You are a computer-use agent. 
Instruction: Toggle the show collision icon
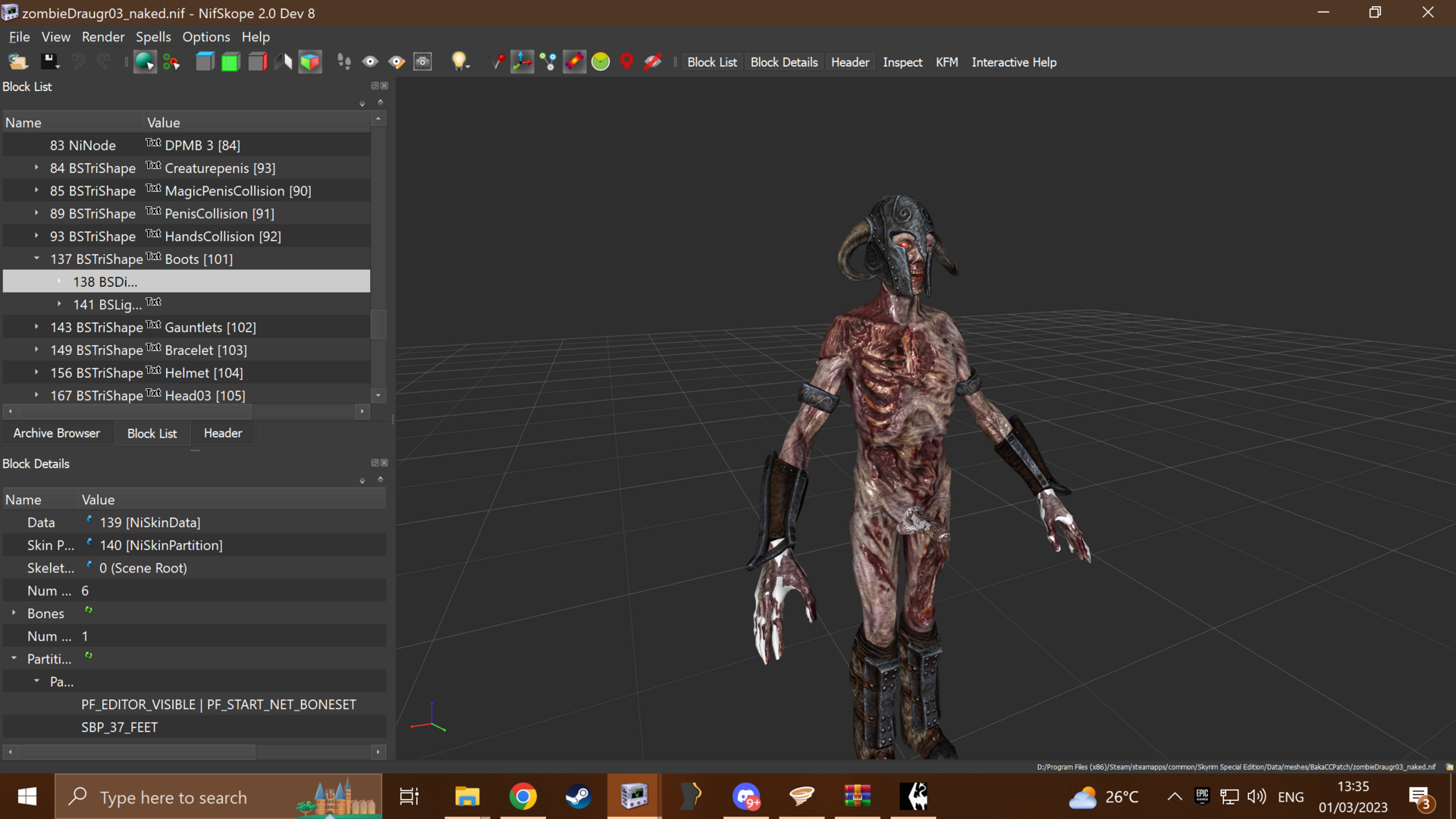[x=575, y=62]
